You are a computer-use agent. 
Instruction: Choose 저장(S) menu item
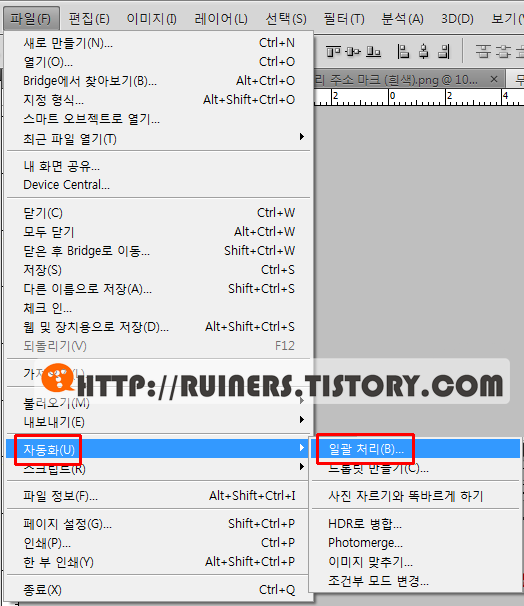(158, 270)
